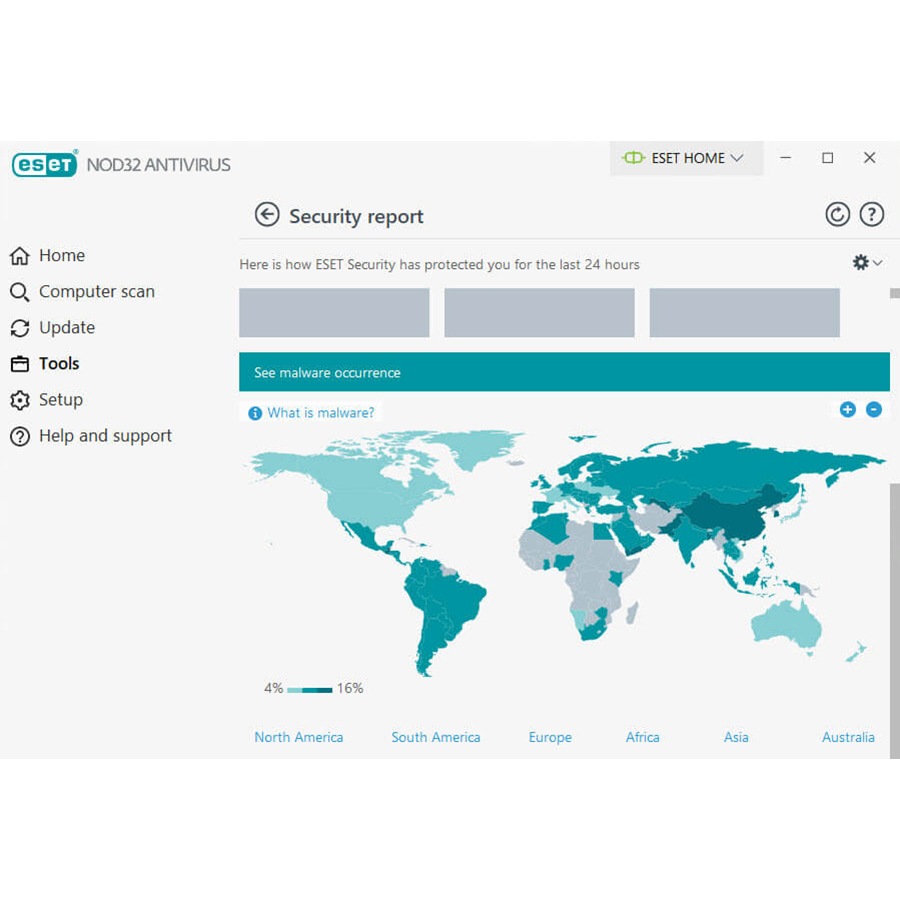Click the See malware occurrence banner
This screenshot has height=900, width=900.
564,372
